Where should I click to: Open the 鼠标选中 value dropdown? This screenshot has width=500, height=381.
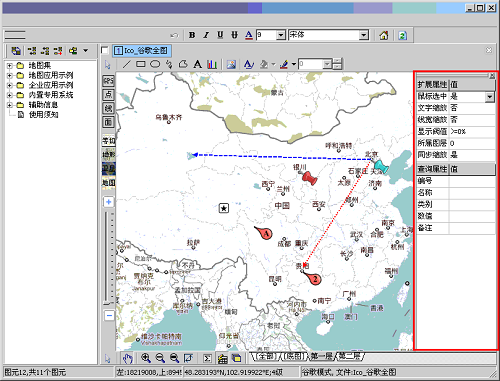[x=490, y=97]
